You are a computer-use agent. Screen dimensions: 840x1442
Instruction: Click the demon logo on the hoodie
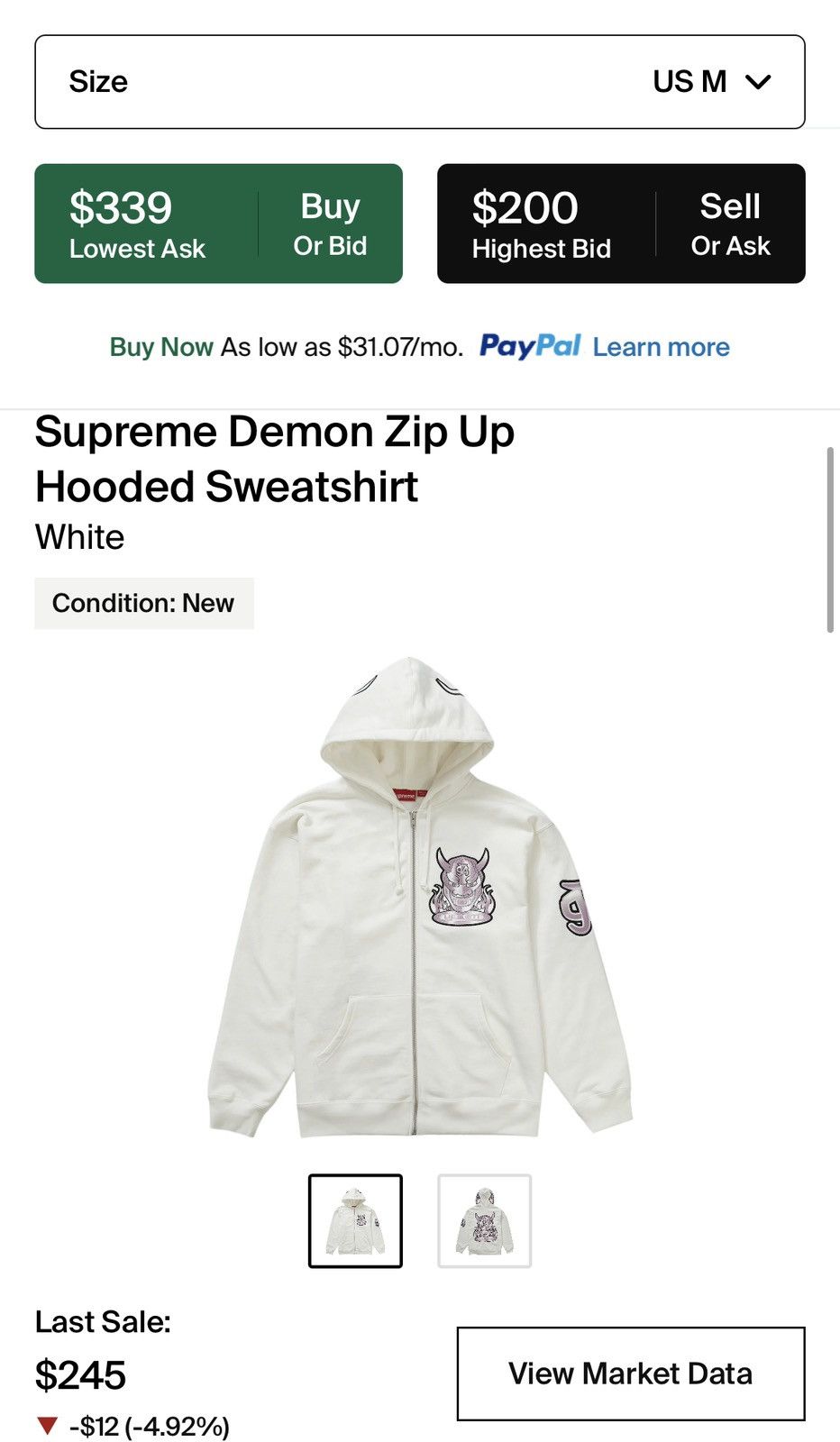coord(462,888)
